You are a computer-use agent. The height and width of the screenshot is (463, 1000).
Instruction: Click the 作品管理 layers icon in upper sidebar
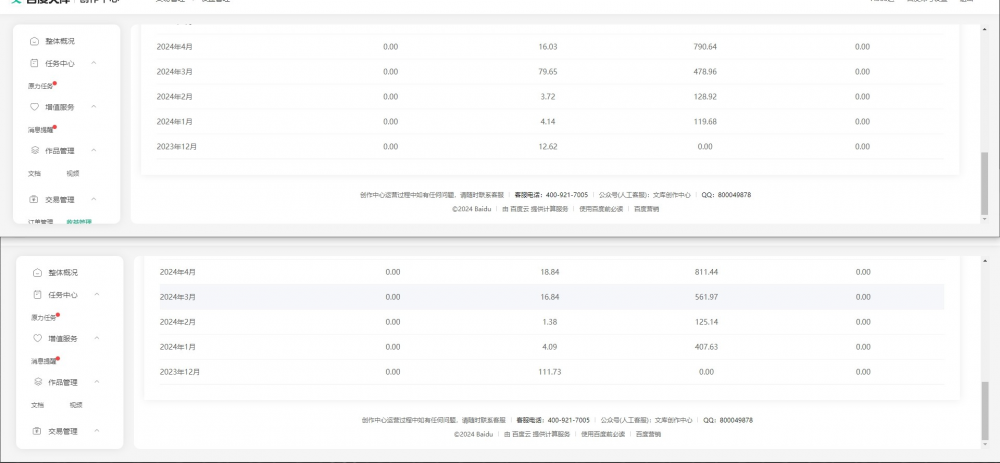(35, 151)
